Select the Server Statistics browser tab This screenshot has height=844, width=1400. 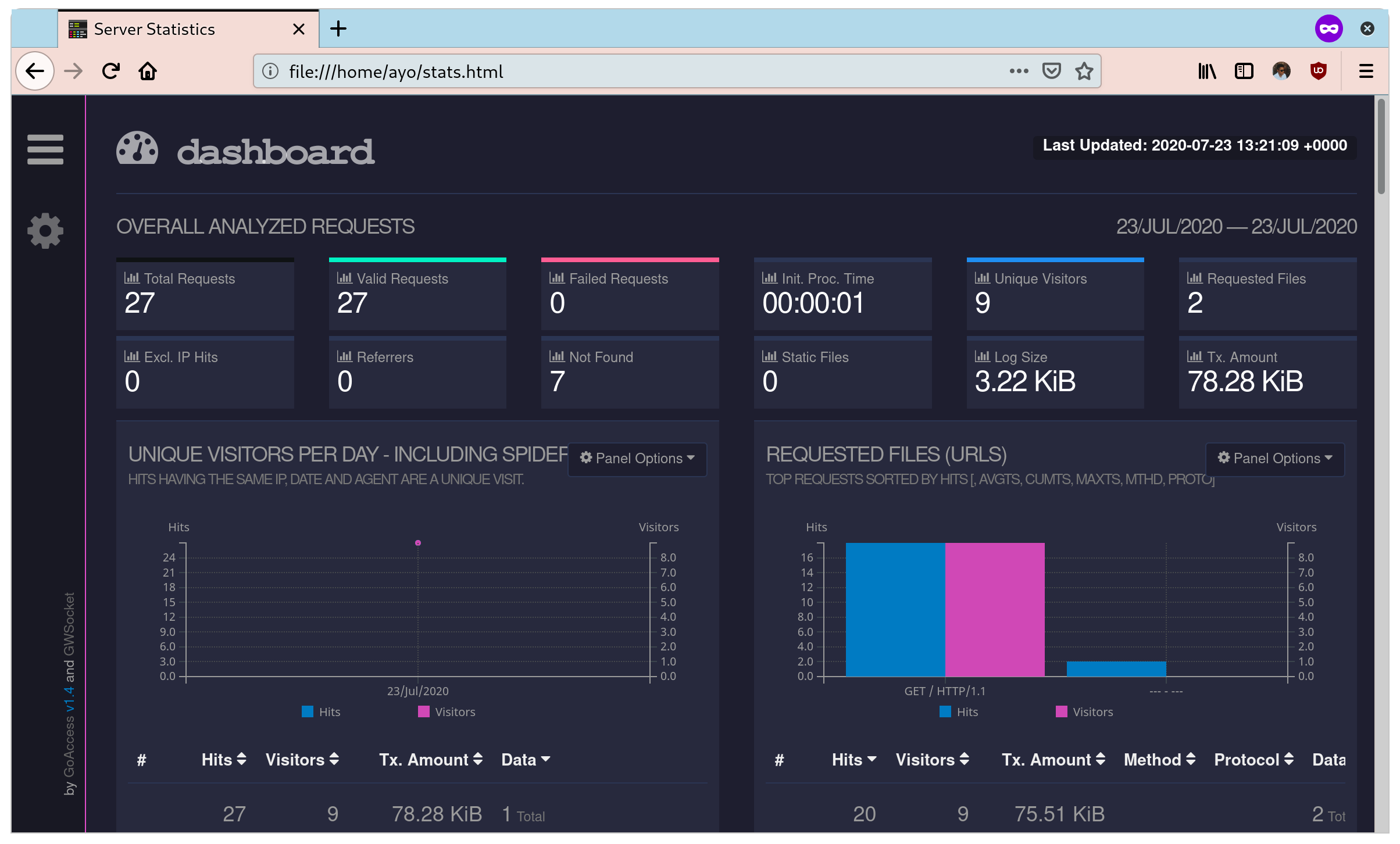[x=155, y=29]
